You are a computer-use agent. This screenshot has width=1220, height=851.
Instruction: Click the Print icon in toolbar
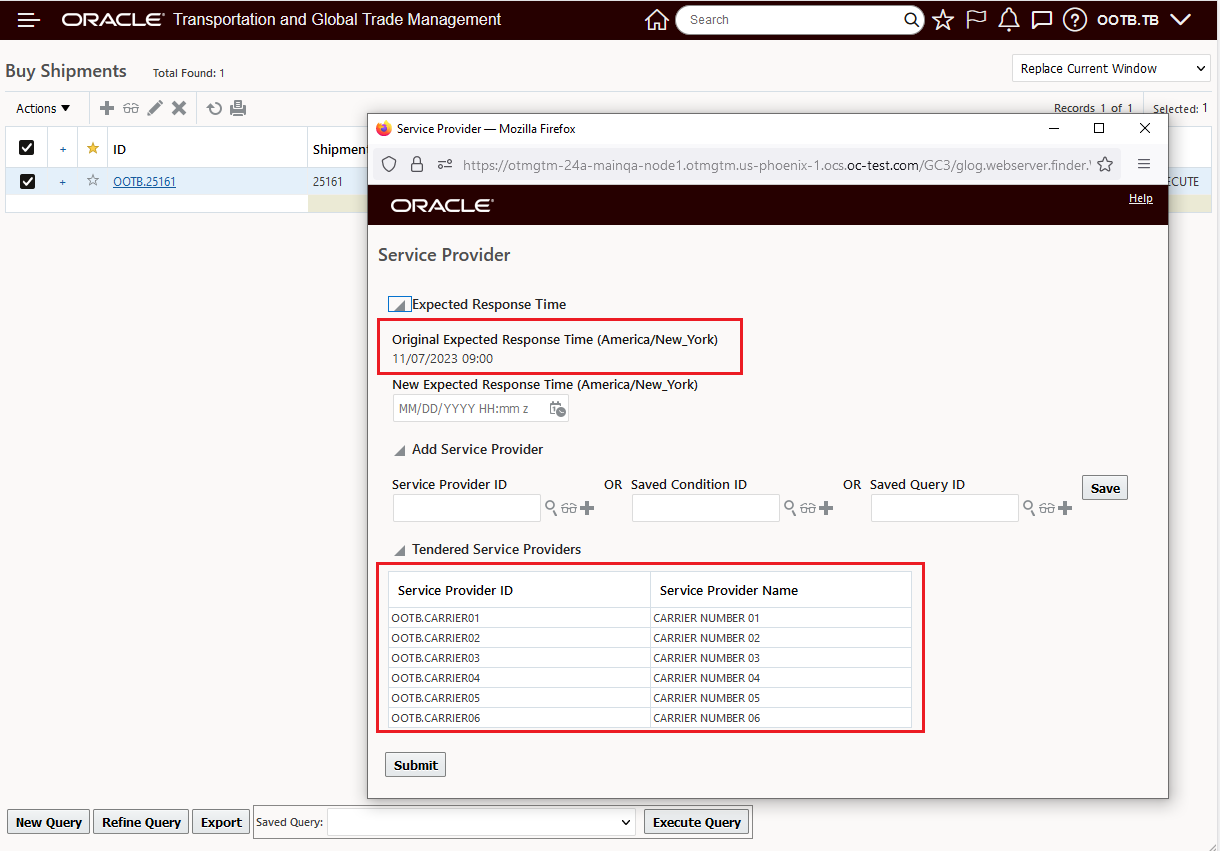(x=238, y=108)
